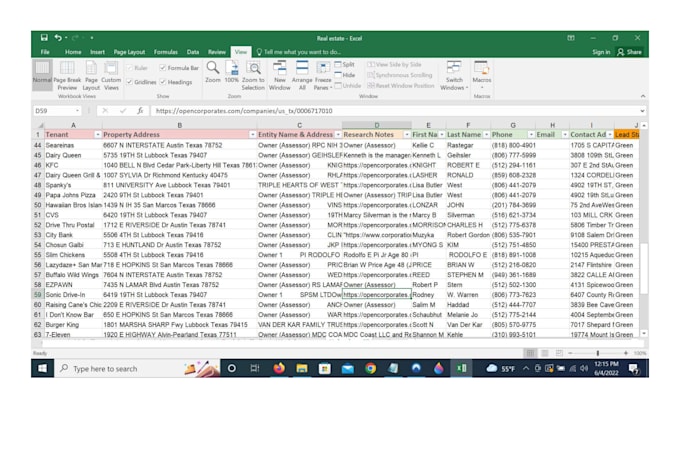The width and height of the screenshot is (680, 459).
Task: Zoom out with status bar minus
Action: pyautogui.click(x=570, y=353)
